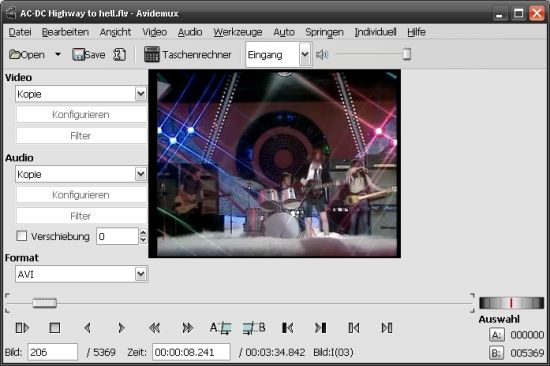Click Video Konfigurieren button
The height and width of the screenshot is (366, 550).
81,115
